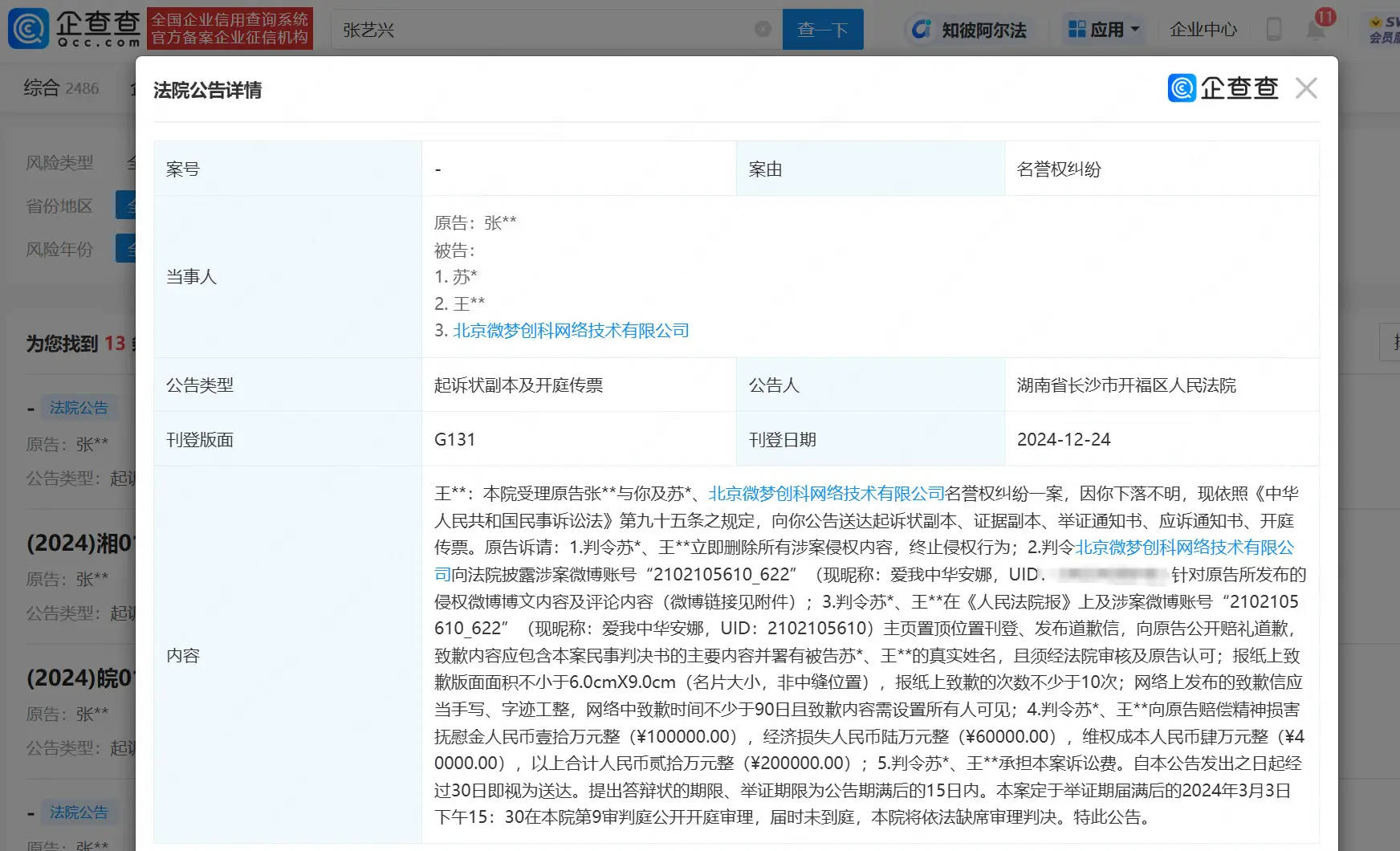Open defendant 3 北京微梦创科网络技术有限公司 link
1400x851 pixels.
pyautogui.click(x=571, y=331)
